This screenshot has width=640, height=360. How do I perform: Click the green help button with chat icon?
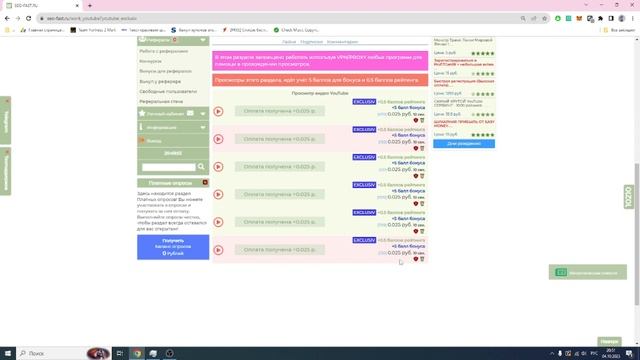click(588, 272)
